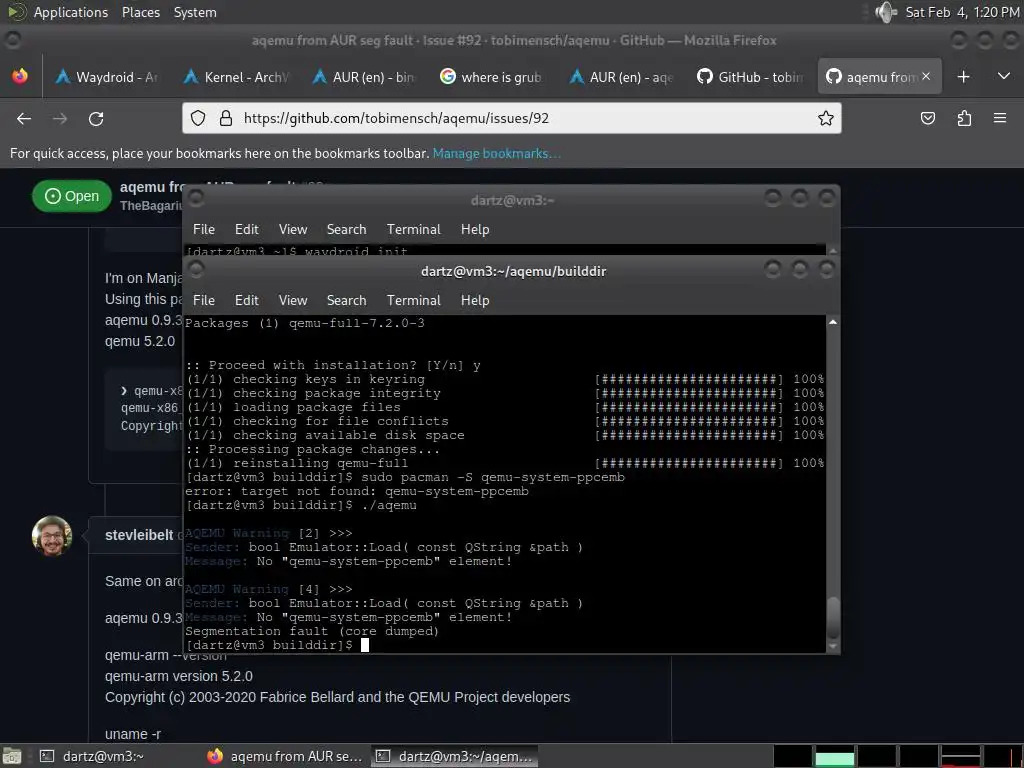The height and width of the screenshot is (768, 1024).
Task: Click the builddir terminal scrollbar thumb
Action: pyautogui.click(x=833, y=617)
